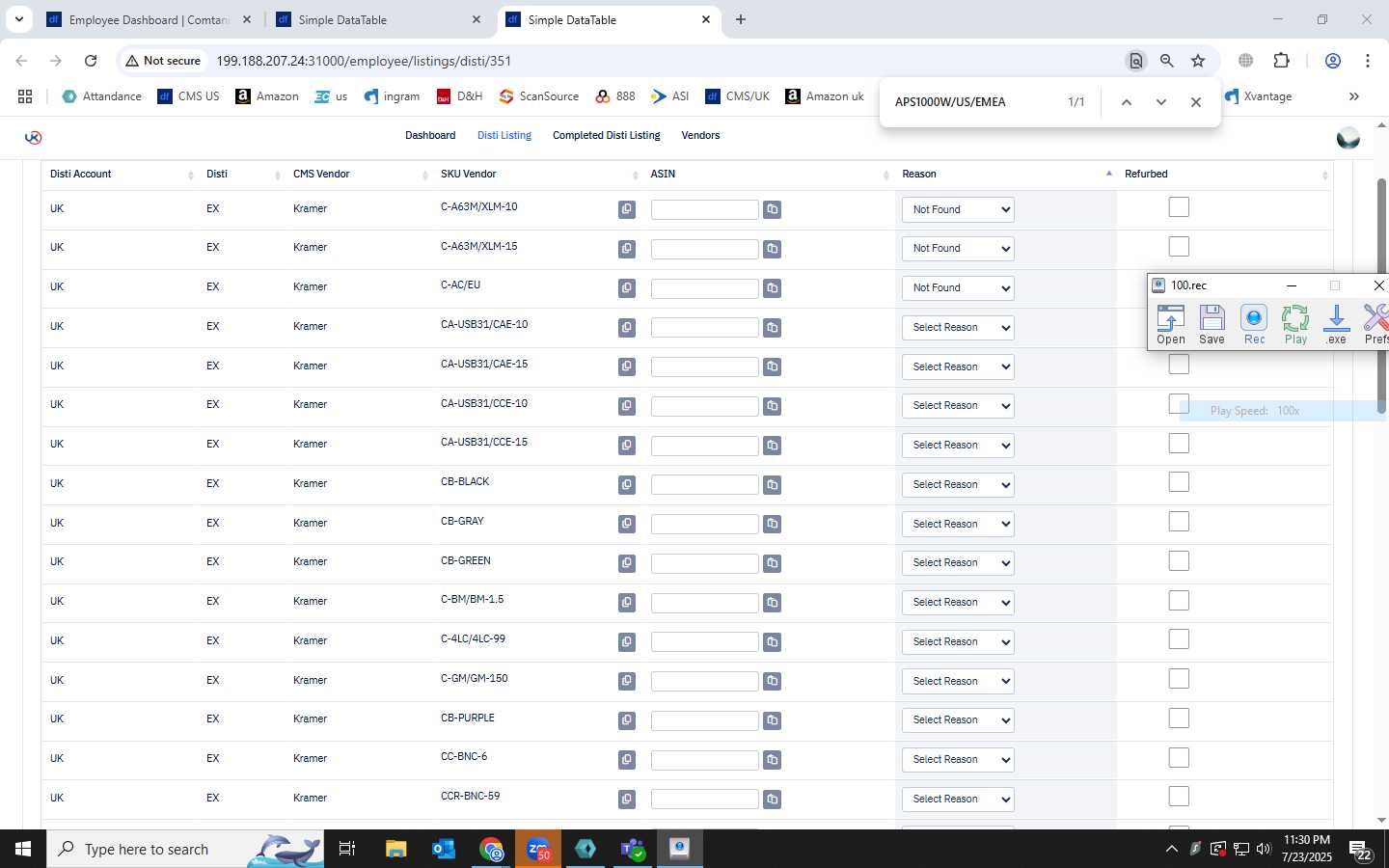Open Vendors menu item

pyautogui.click(x=700, y=136)
